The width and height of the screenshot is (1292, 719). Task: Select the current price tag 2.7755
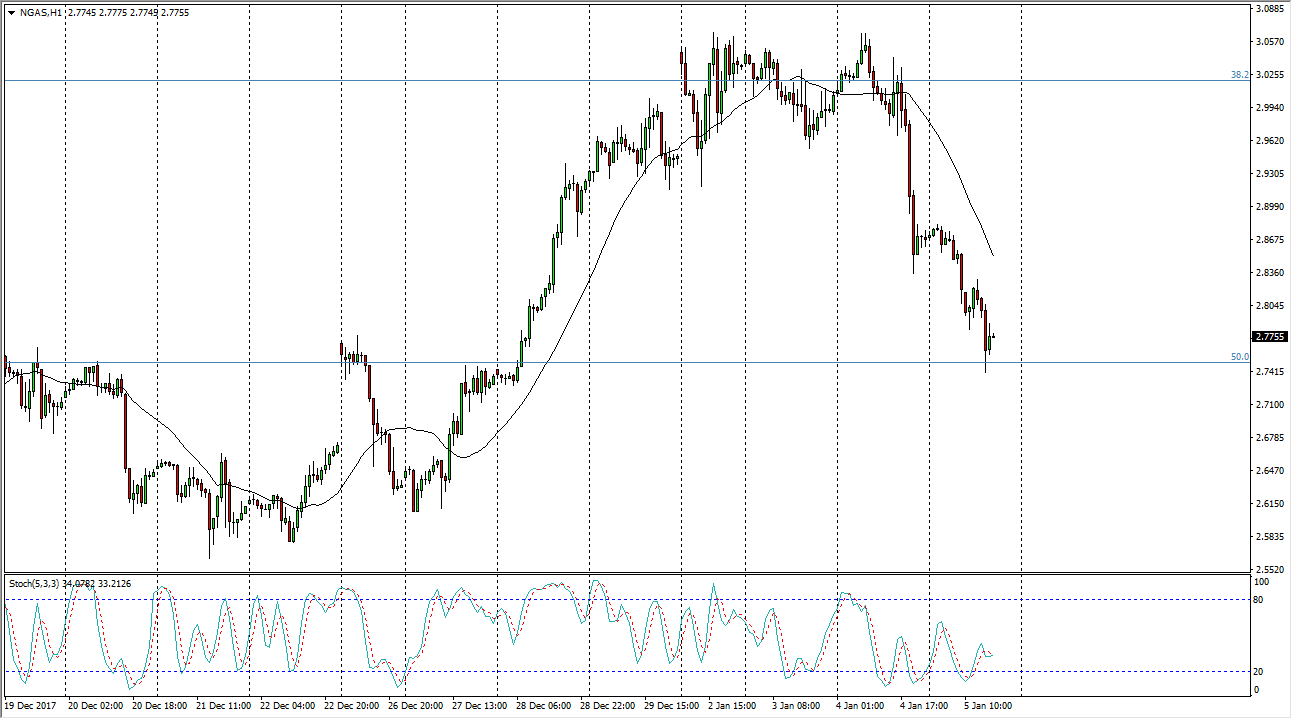pos(1270,337)
